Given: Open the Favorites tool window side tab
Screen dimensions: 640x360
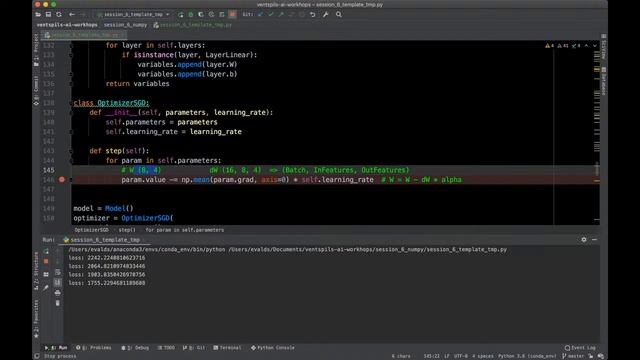Looking at the screenshot, I should tap(36, 319).
